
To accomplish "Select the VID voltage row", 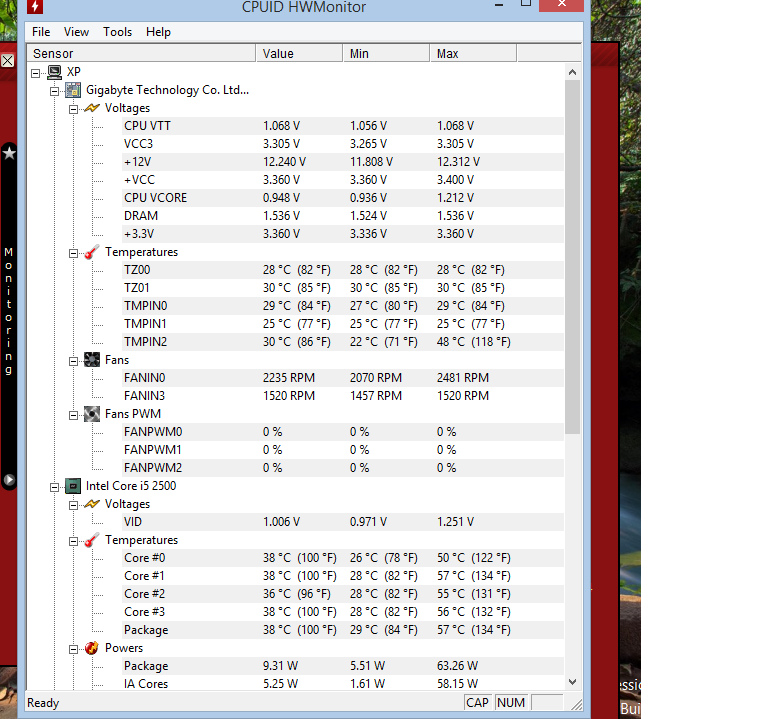I will [343, 522].
